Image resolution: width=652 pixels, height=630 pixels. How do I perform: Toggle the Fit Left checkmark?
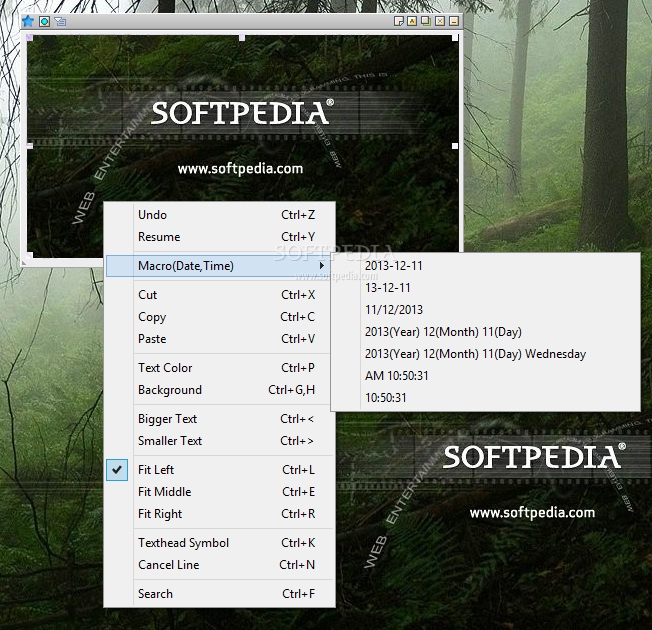click(x=117, y=470)
